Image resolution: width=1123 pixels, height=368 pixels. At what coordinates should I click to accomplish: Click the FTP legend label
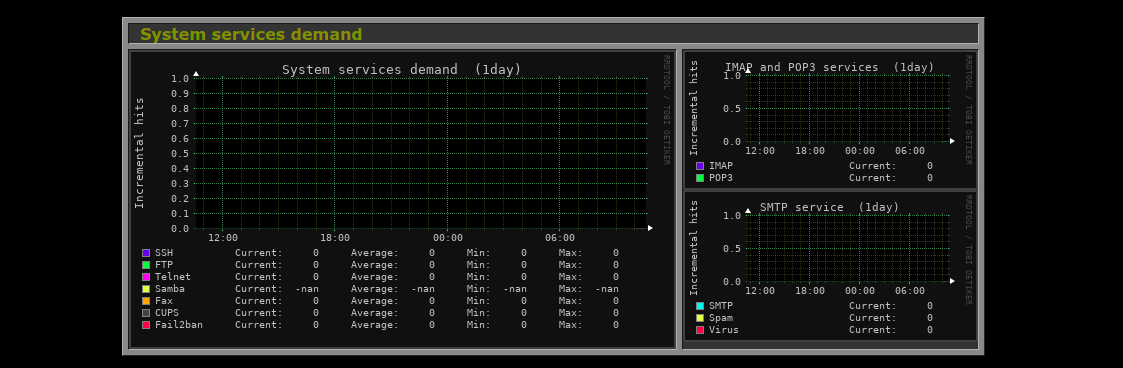(164, 265)
